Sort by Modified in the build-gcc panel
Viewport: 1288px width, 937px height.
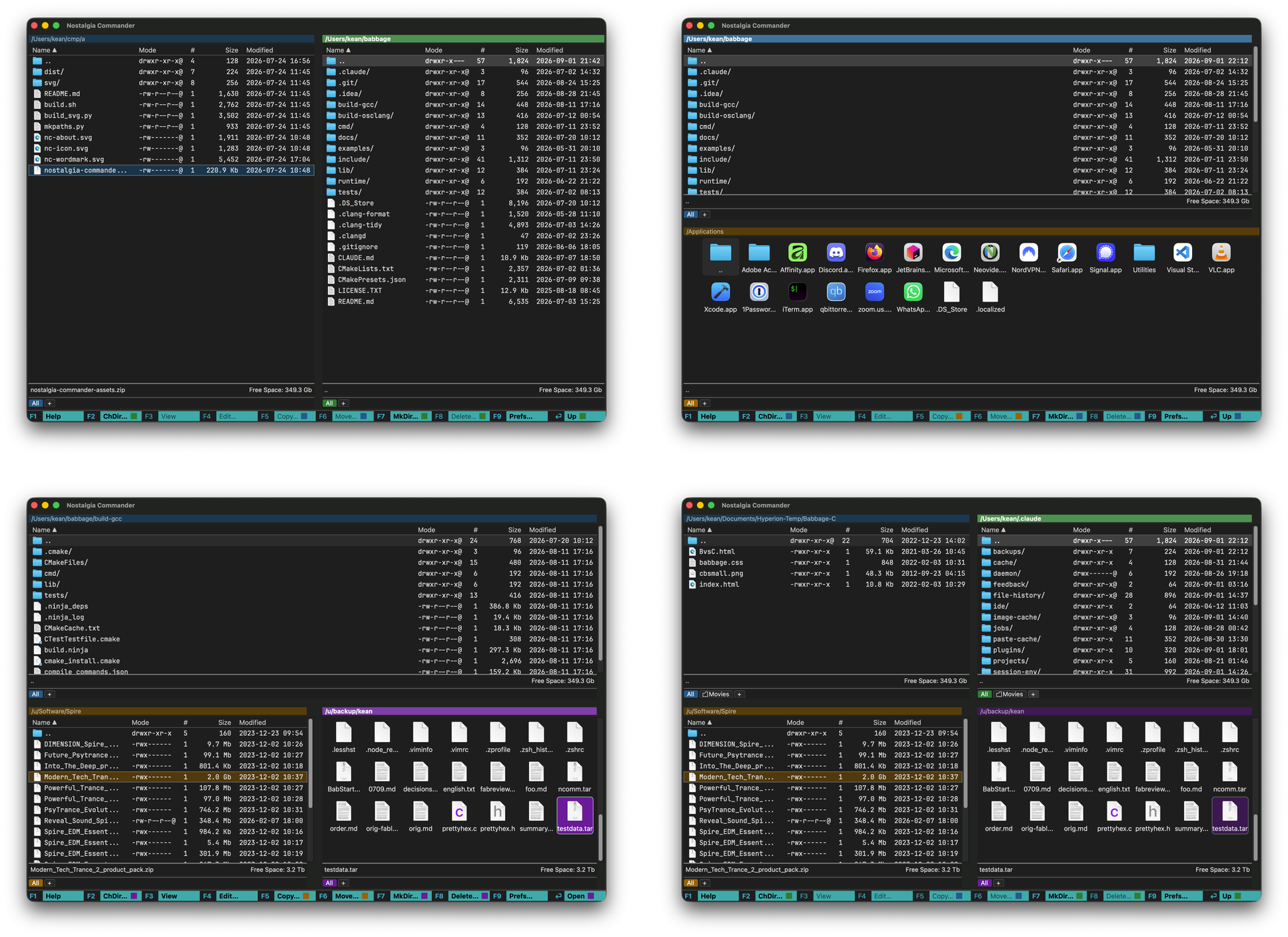tap(542, 530)
